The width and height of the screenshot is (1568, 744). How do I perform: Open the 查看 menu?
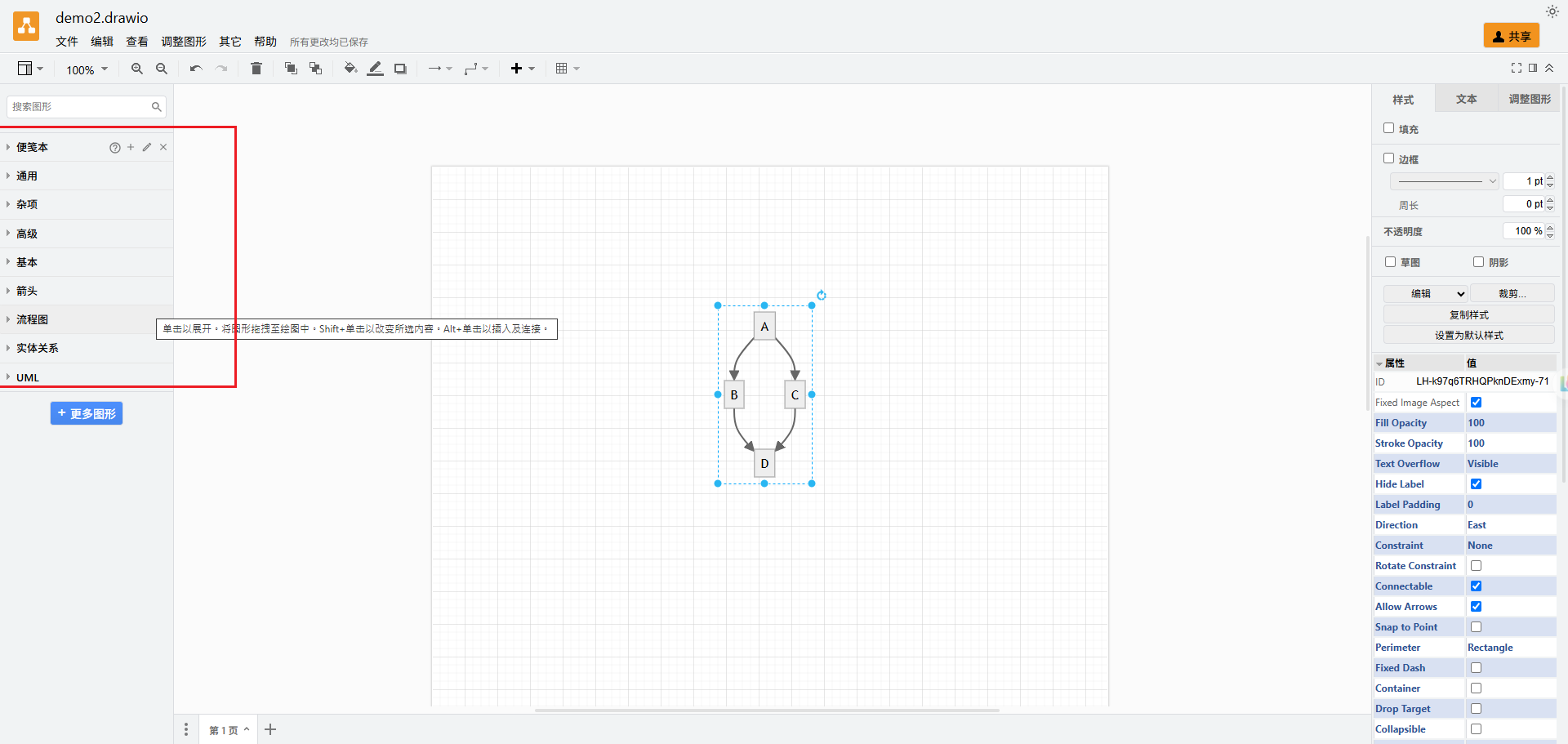click(x=137, y=42)
